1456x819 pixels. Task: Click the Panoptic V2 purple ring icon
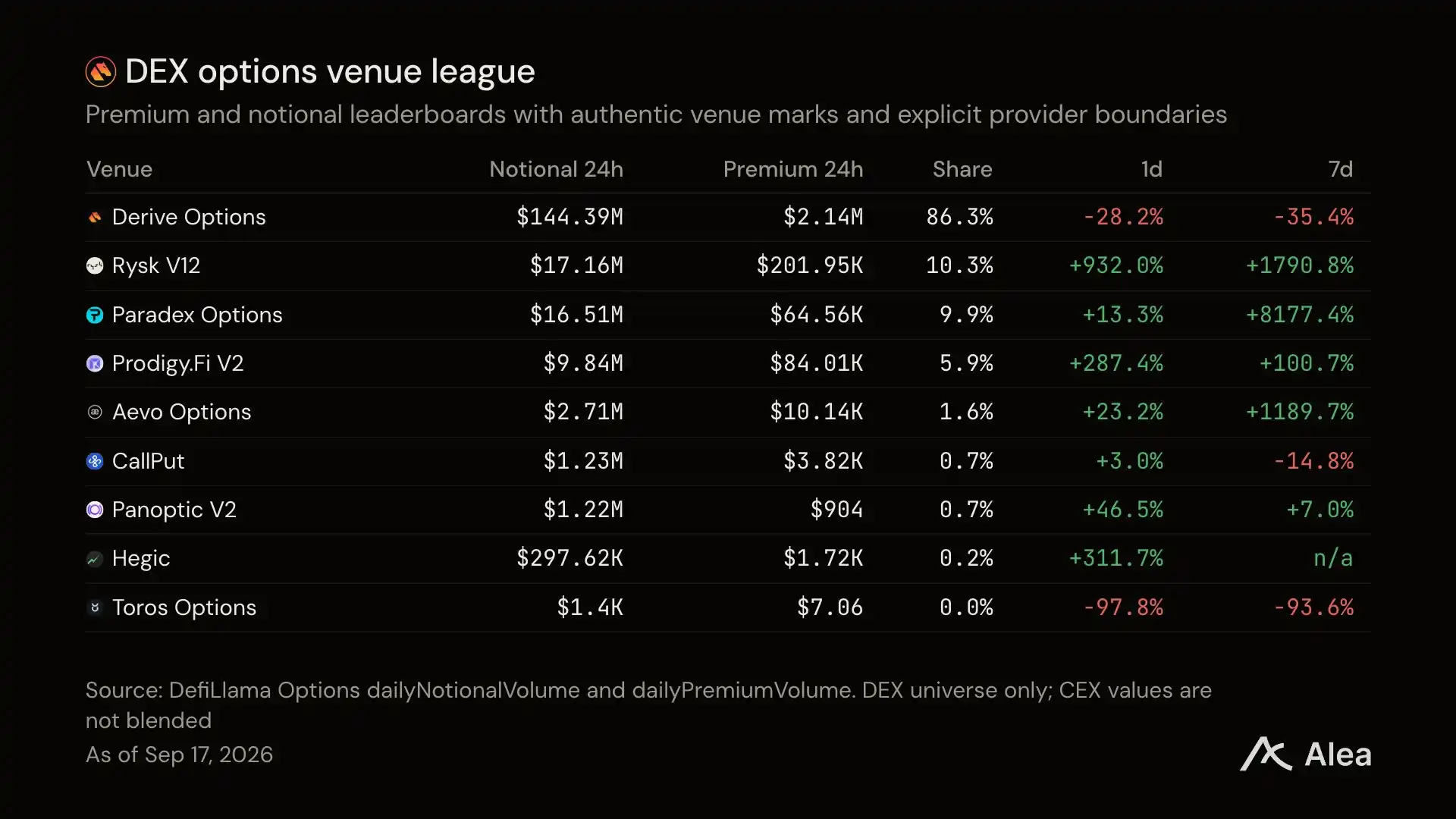point(95,510)
